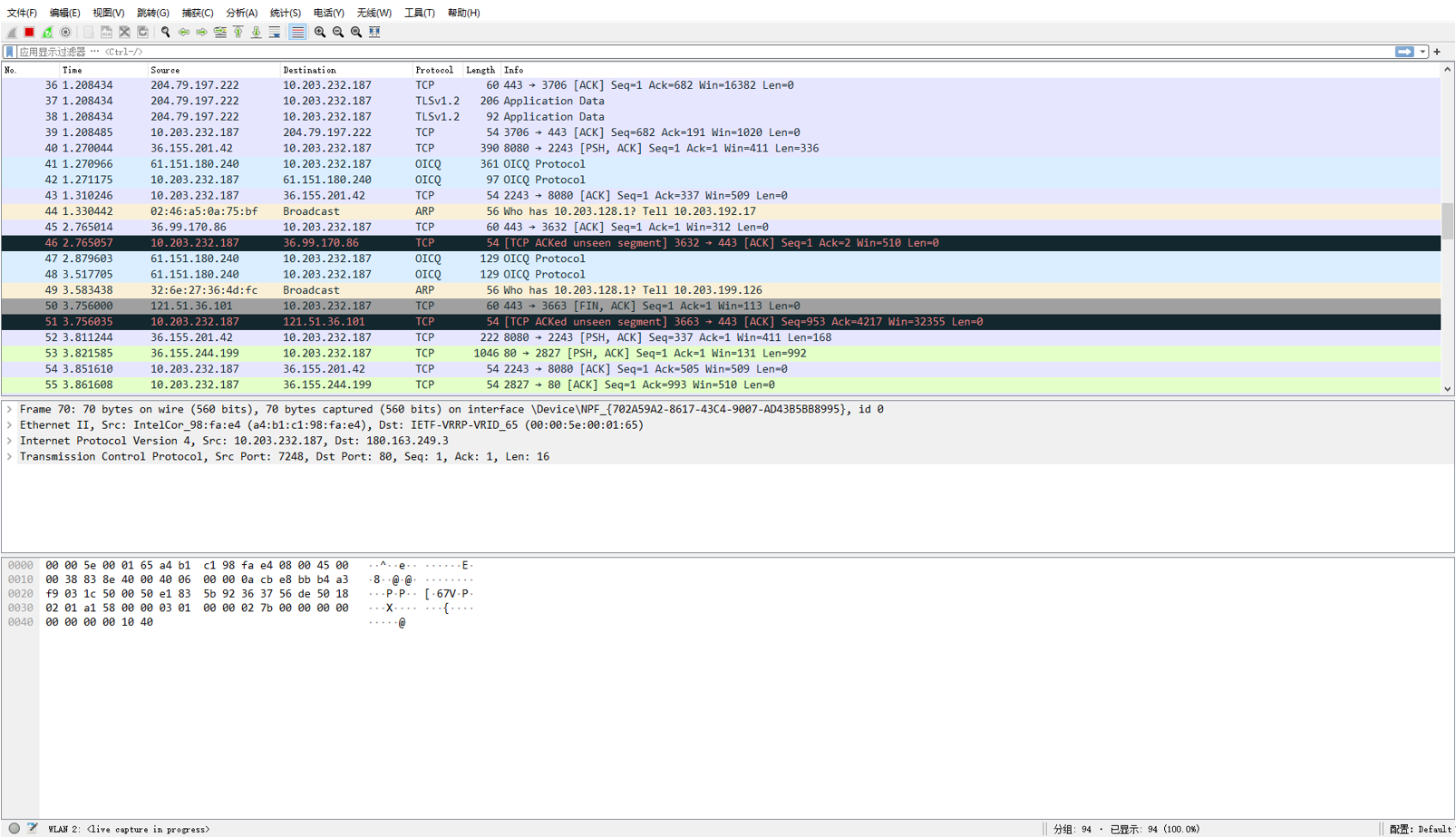
Task: Open capture file properties status icon
Action: pos(33,829)
